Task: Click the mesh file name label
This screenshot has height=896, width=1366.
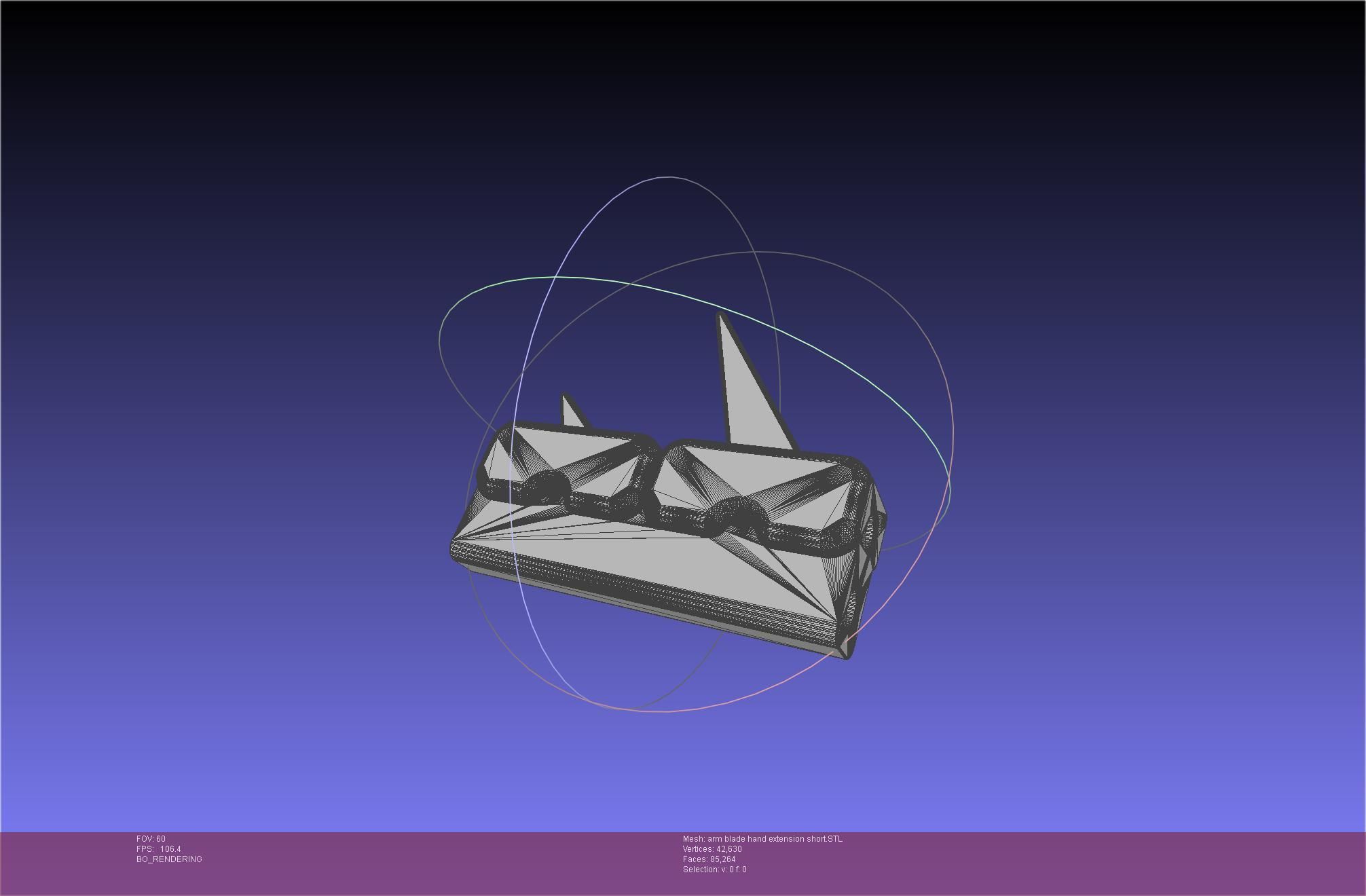Action: pyautogui.click(x=762, y=839)
